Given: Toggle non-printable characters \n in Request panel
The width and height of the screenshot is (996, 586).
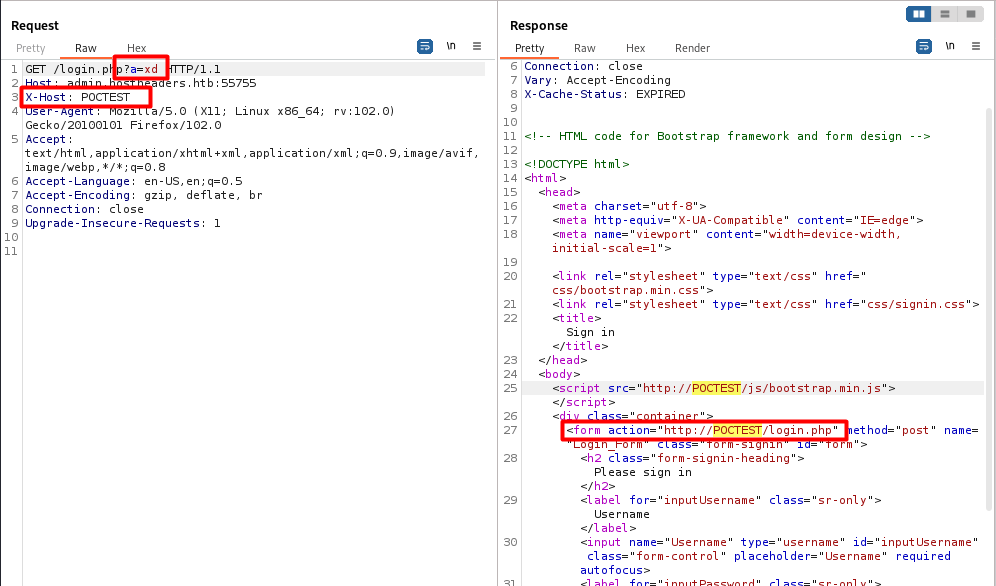Looking at the screenshot, I should 451,46.
